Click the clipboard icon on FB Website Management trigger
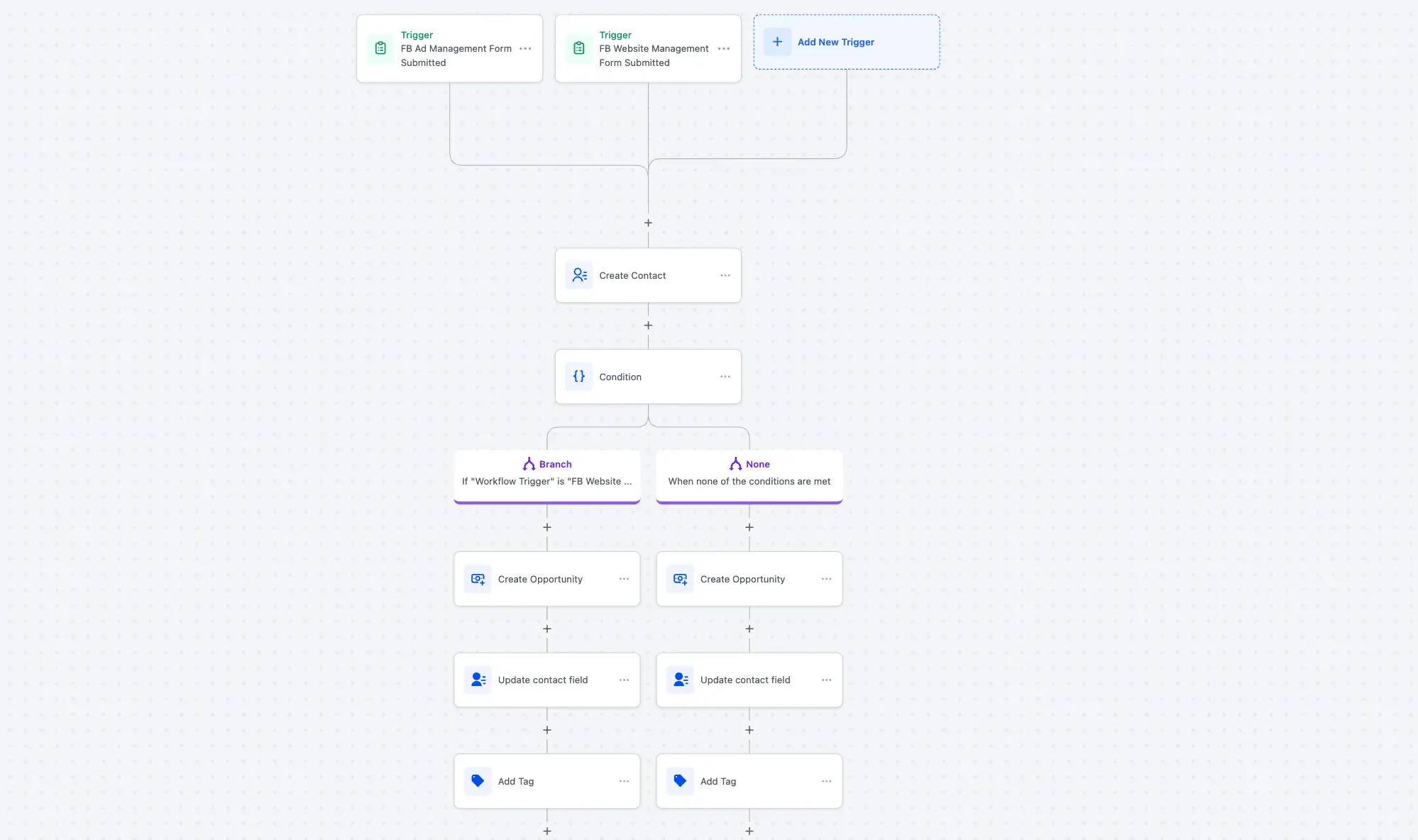Viewport: 1418px width, 840px height. [579, 48]
